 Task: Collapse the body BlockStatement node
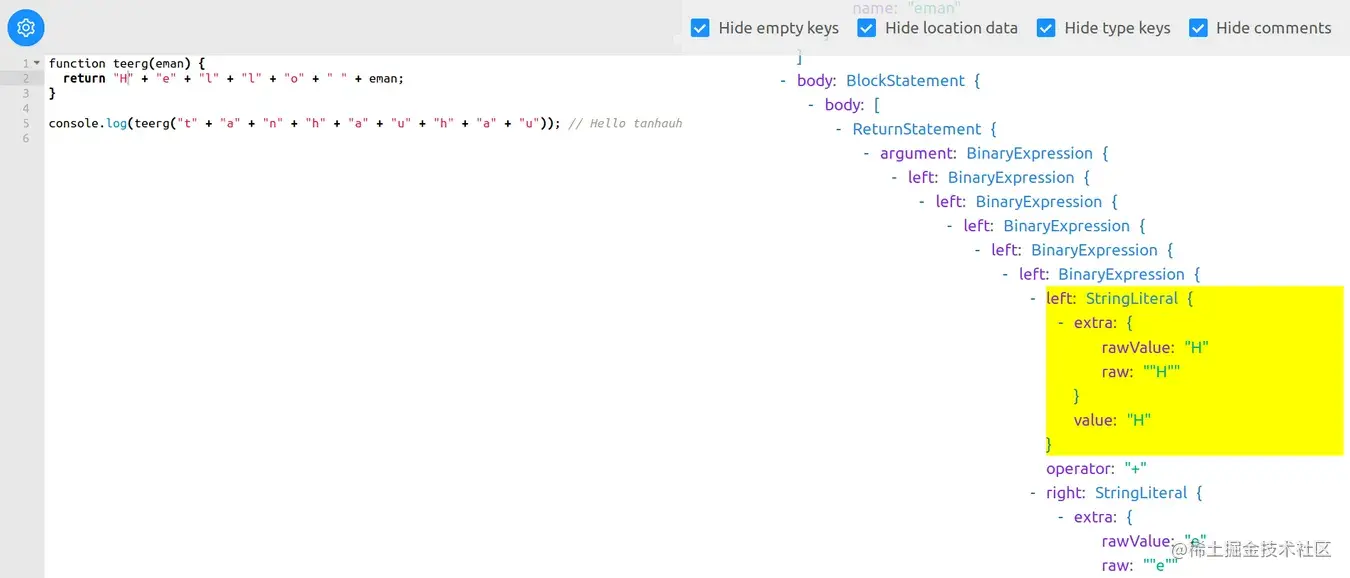point(784,81)
